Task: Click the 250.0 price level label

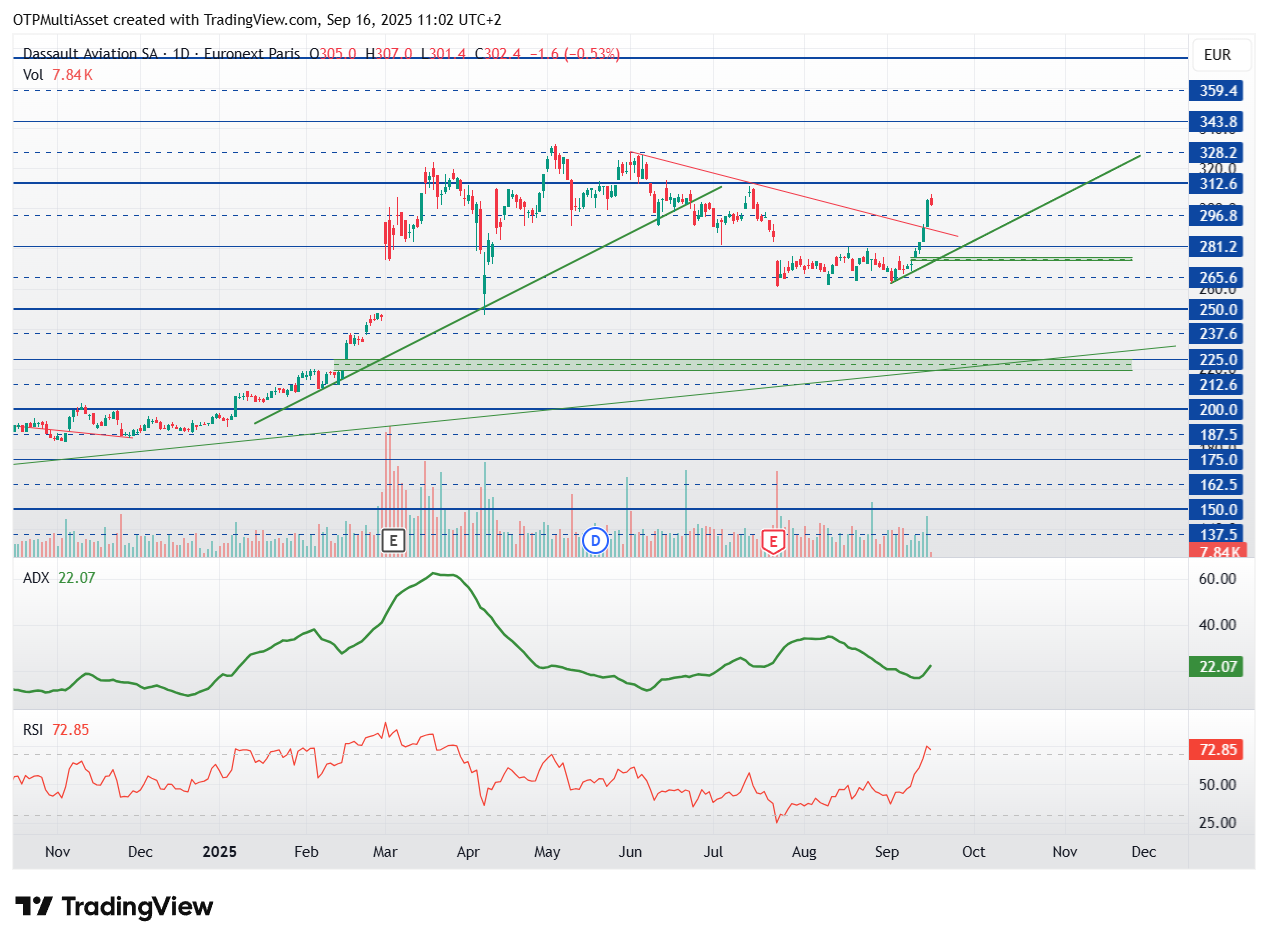Action: click(x=1215, y=310)
